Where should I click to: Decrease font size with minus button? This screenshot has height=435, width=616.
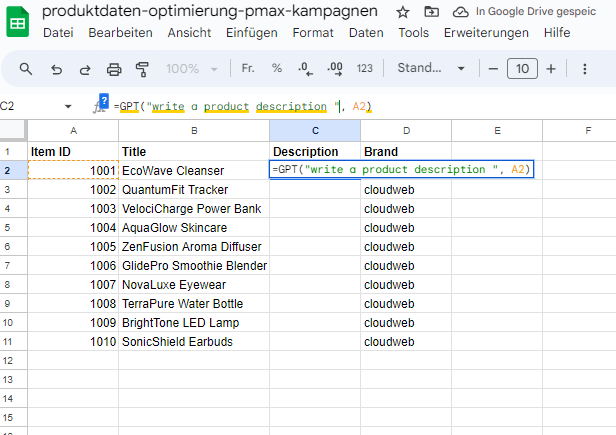pyautogui.click(x=491, y=69)
